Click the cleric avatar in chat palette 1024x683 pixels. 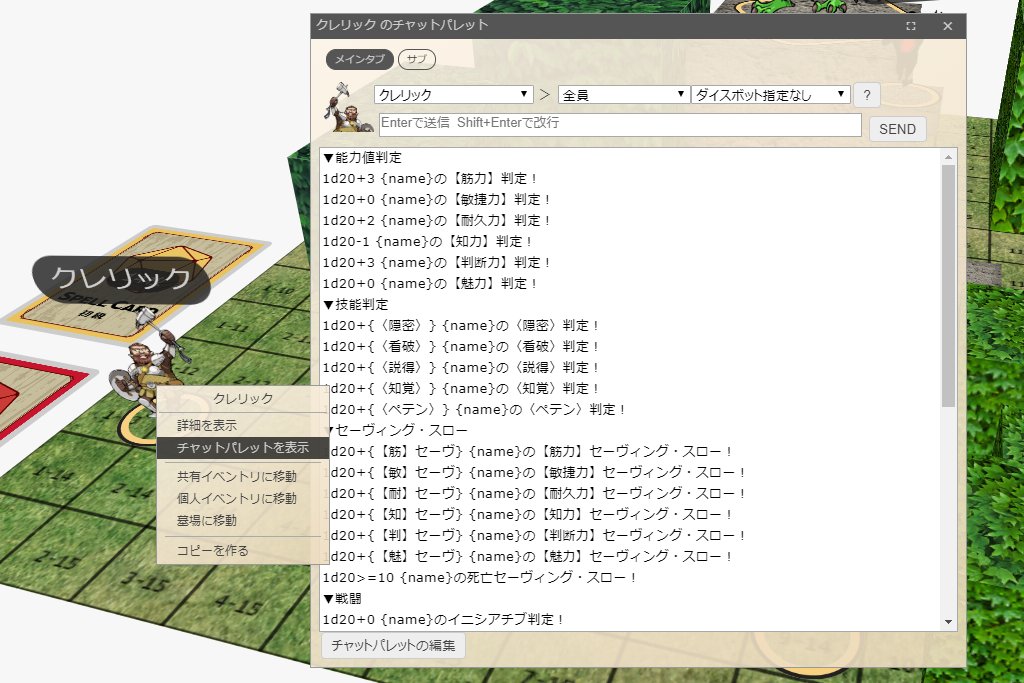[x=348, y=107]
